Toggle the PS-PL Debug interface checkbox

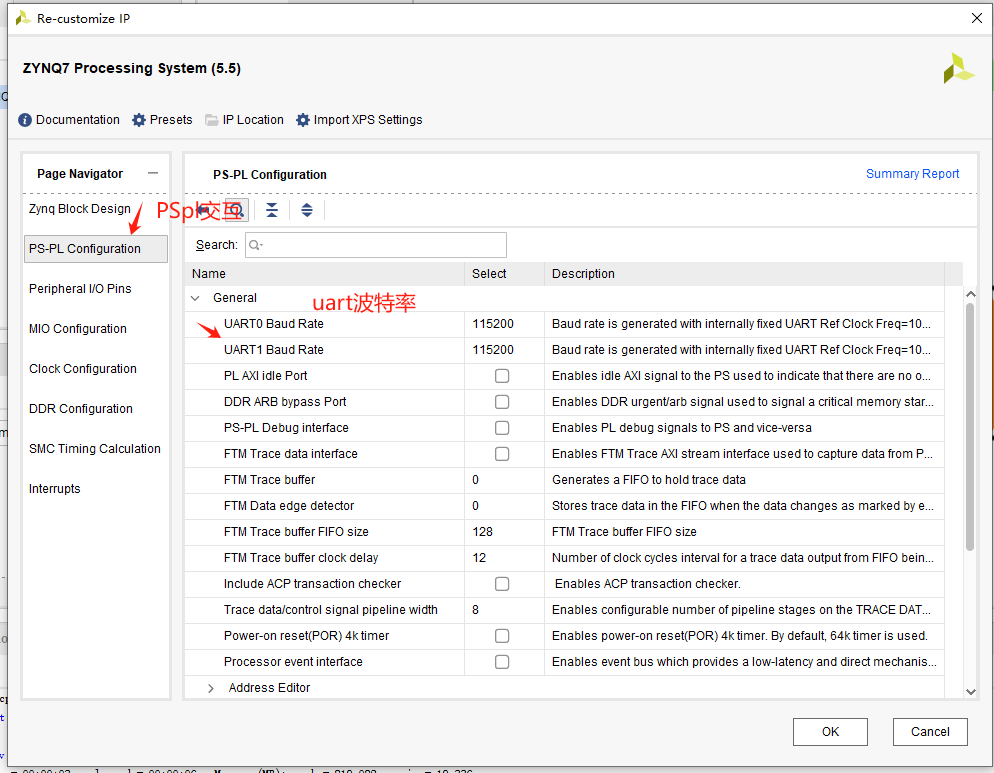(502, 428)
